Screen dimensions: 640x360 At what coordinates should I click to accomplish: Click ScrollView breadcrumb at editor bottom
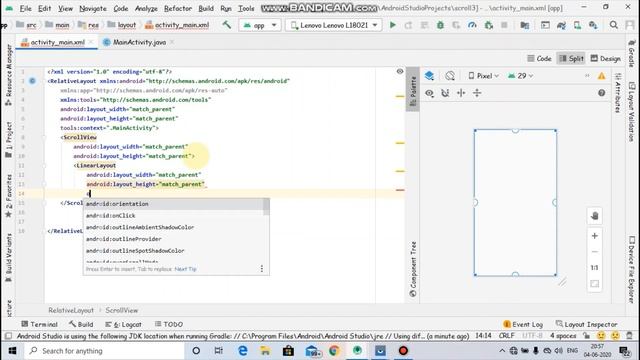pyautogui.click(x=122, y=310)
